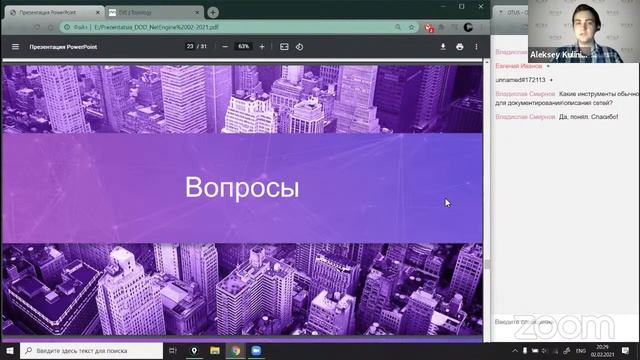The image size is (640, 360).
Task: Rotate the PDF page counterclockwise
Action: 300,47
